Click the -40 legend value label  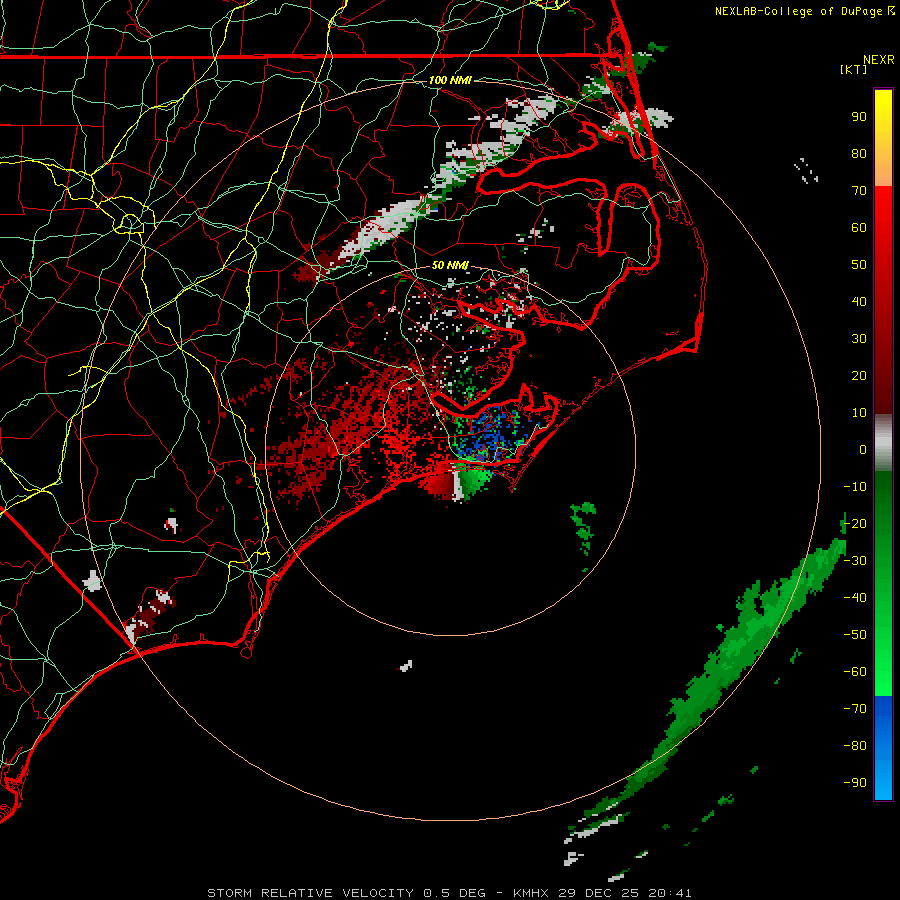coord(855,598)
